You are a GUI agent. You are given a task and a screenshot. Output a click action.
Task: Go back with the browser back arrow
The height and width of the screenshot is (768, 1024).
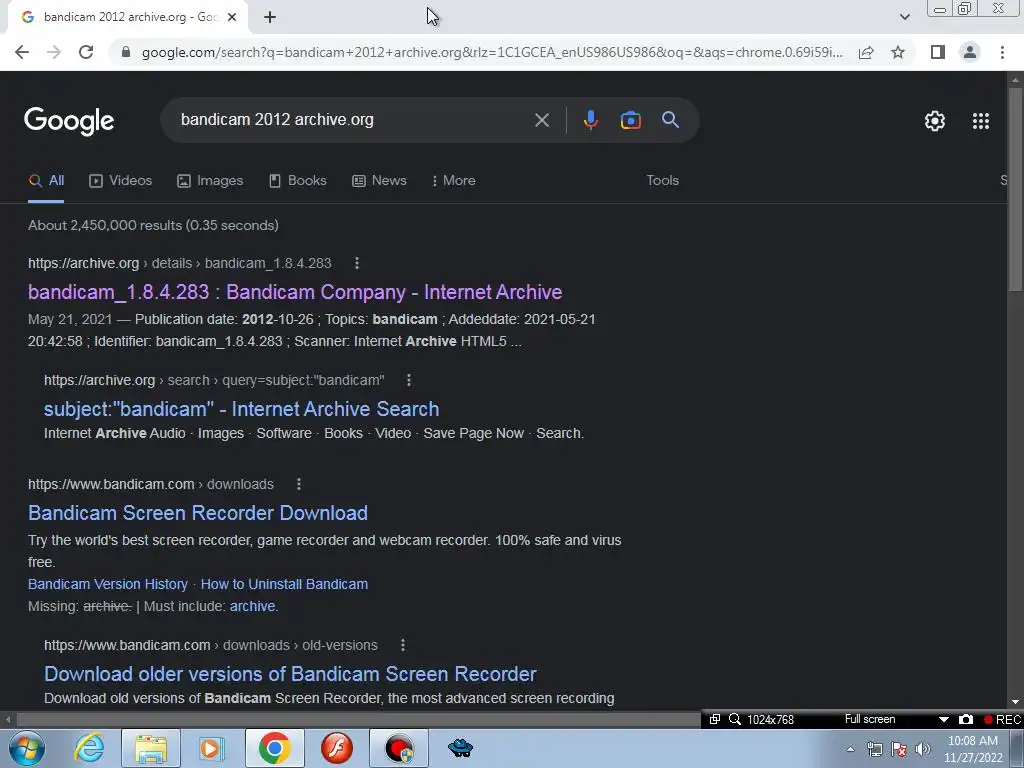click(22, 52)
